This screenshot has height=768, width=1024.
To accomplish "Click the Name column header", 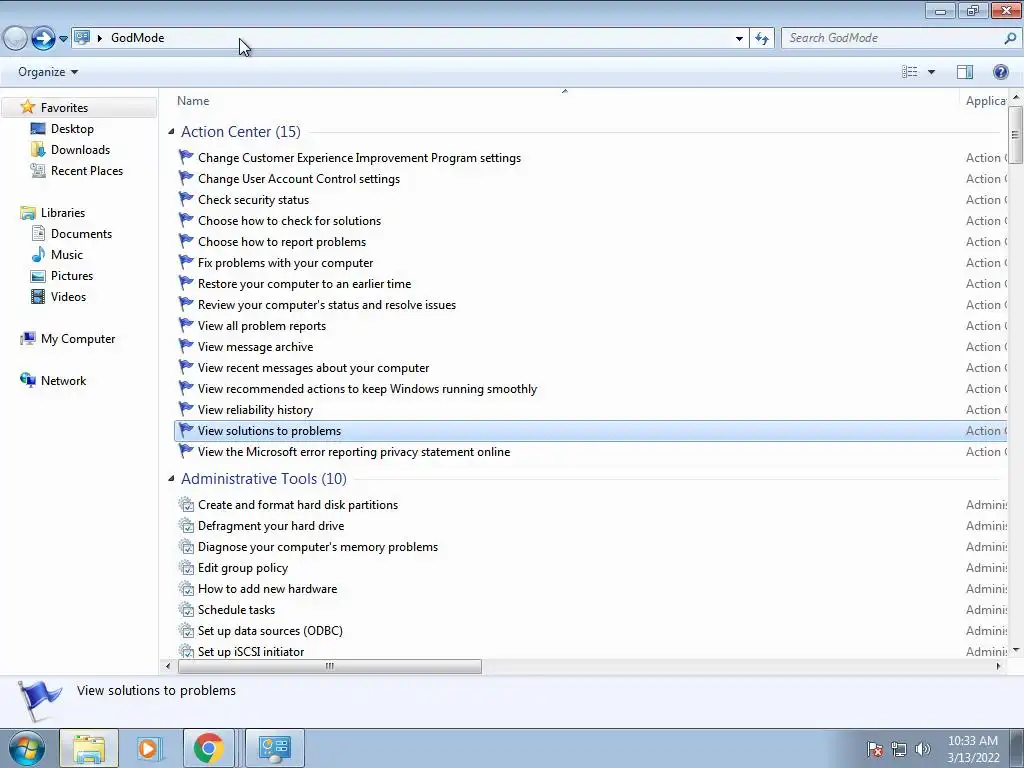I will [x=193, y=101].
